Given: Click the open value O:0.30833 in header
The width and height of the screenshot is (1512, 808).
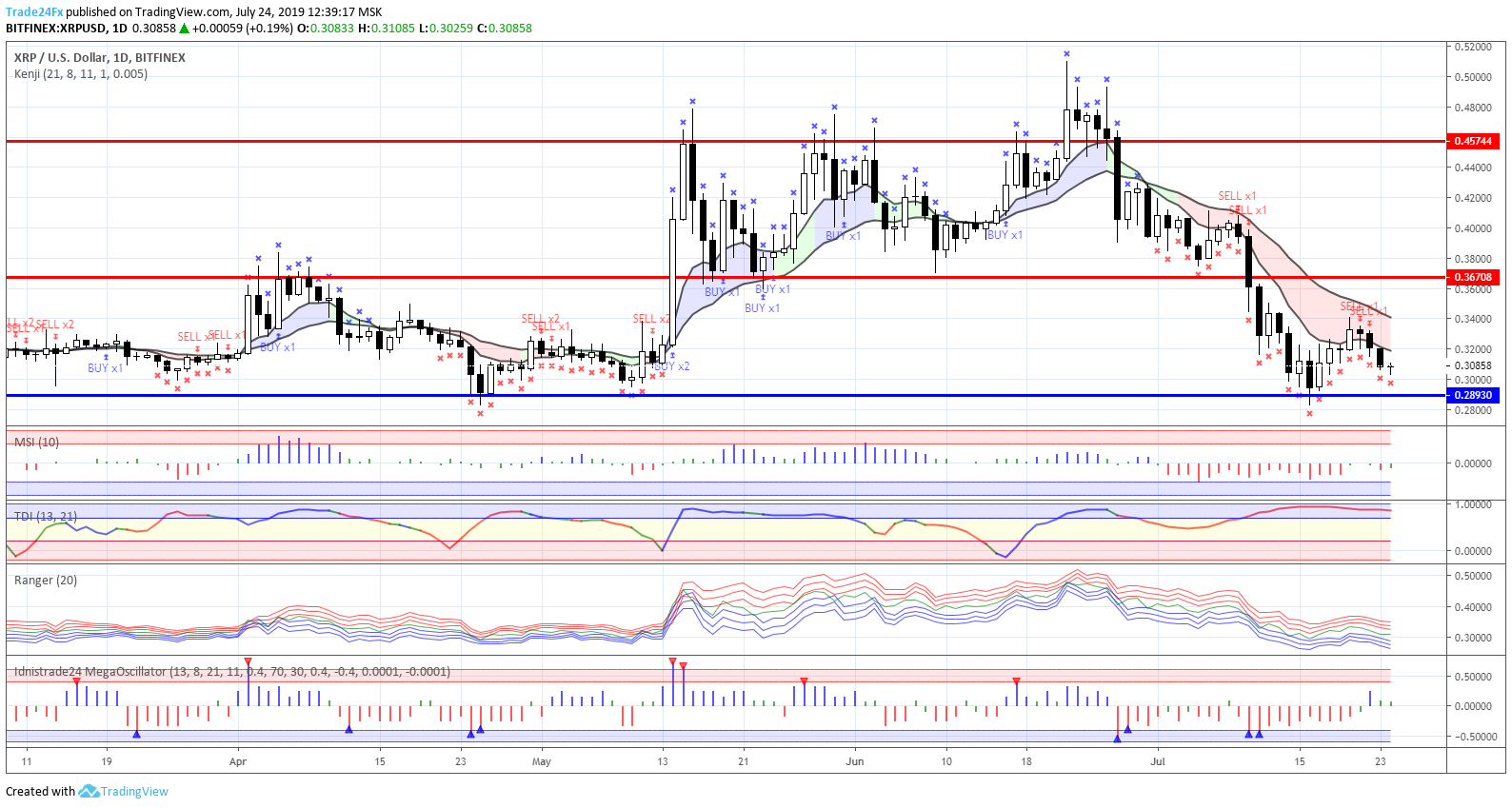Looking at the screenshot, I should 326,29.
